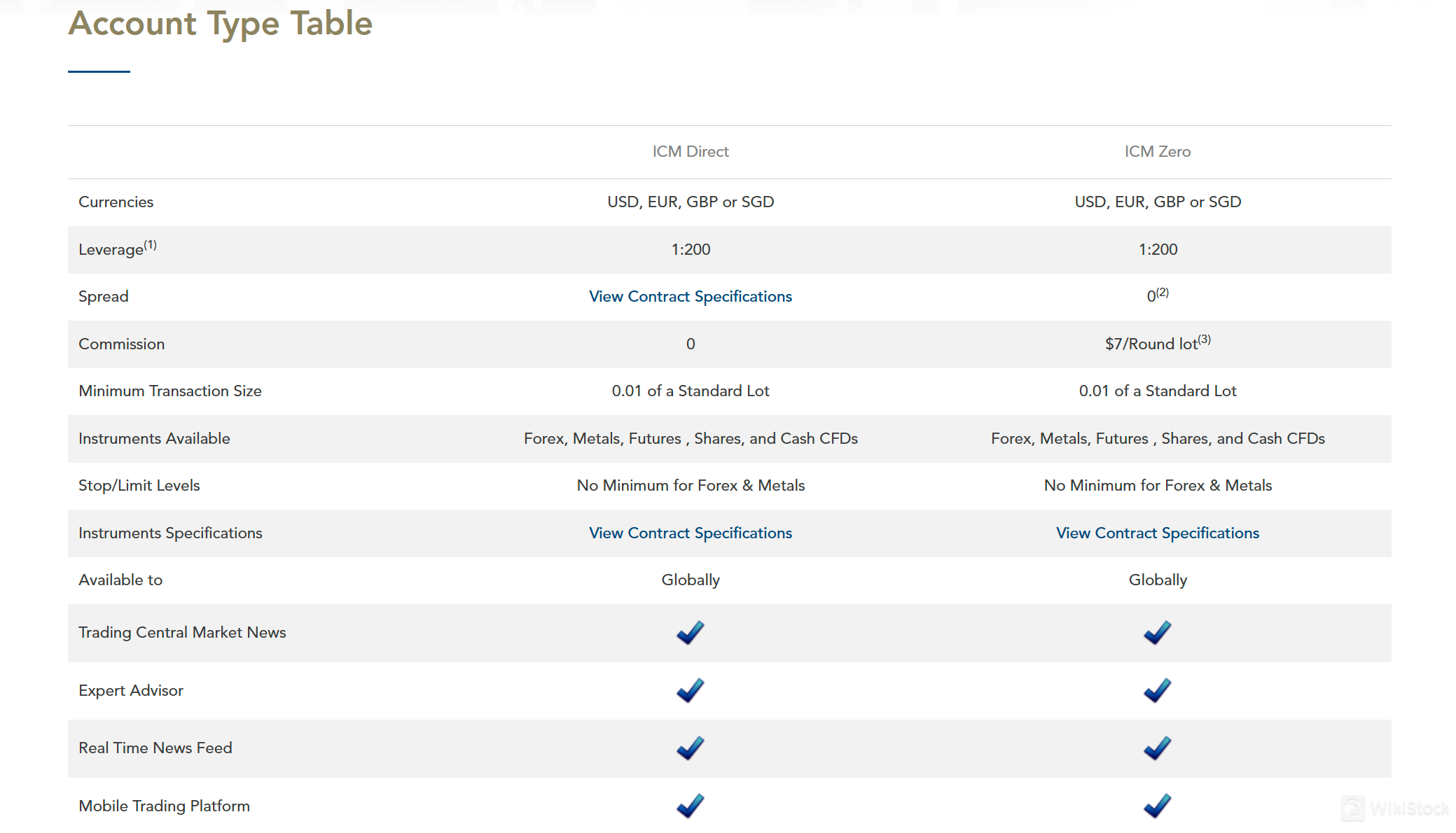The height and width of the screenshot is (833, 1456).
Task: Click ICM Zero spread value 0
Action: pyautogui.click(x=1158, y=295)
